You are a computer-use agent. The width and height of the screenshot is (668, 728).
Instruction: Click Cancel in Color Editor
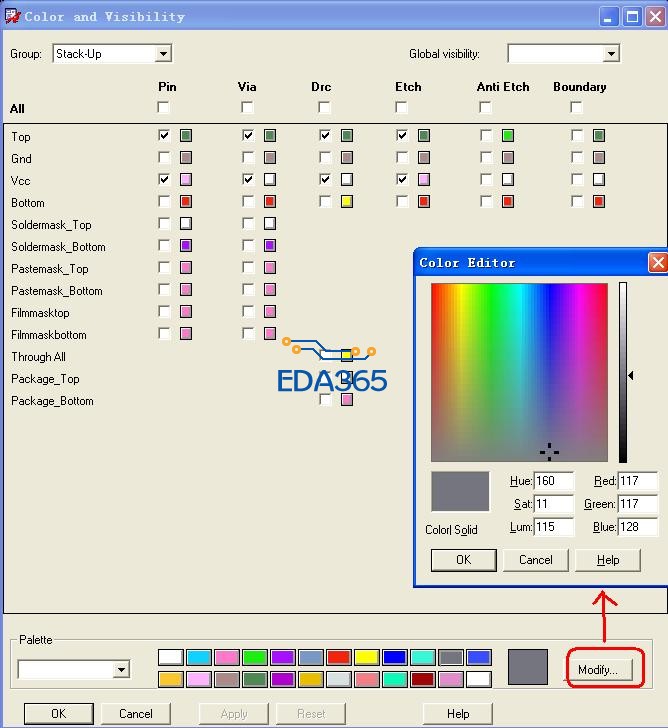point(536,560)
